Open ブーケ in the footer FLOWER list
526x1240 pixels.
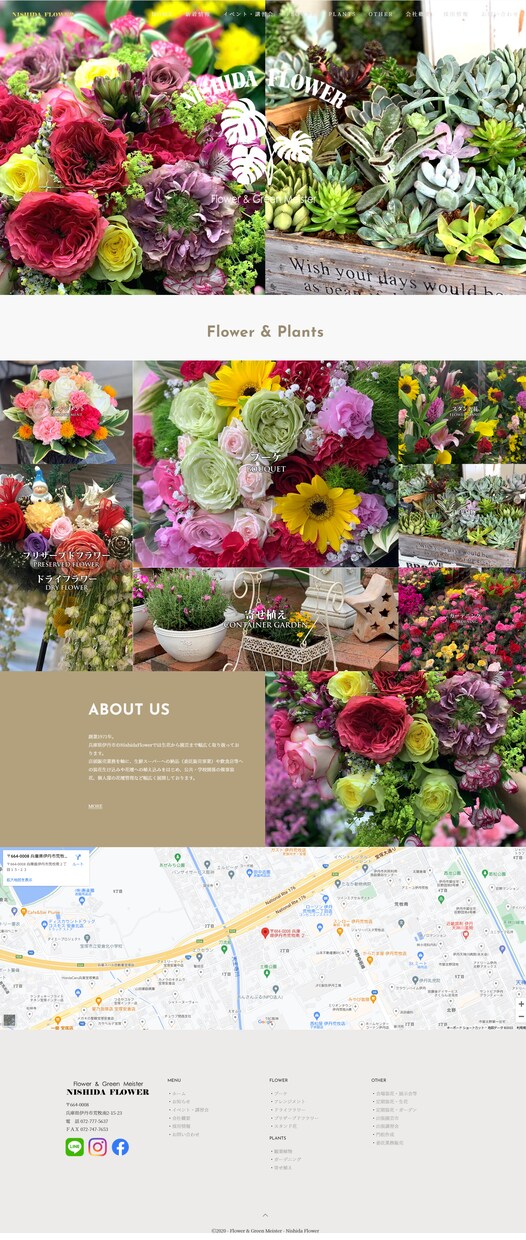279,1093
